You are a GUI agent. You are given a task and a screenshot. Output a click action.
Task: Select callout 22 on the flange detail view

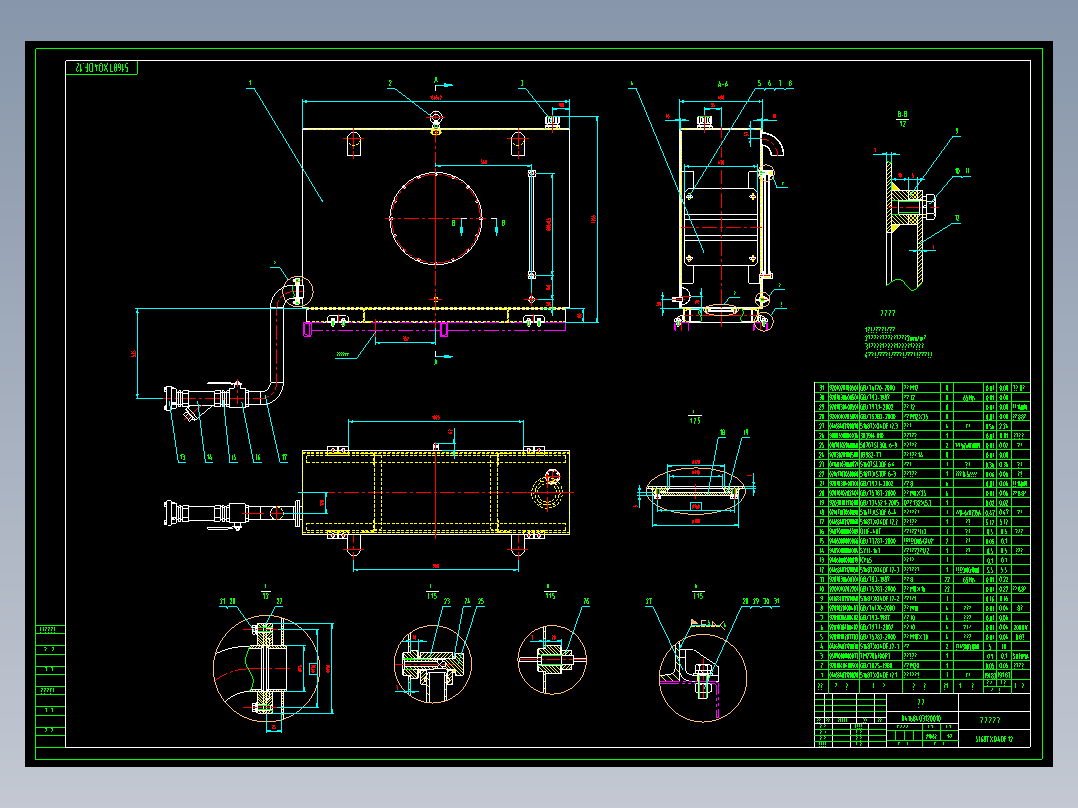point(279,602)
